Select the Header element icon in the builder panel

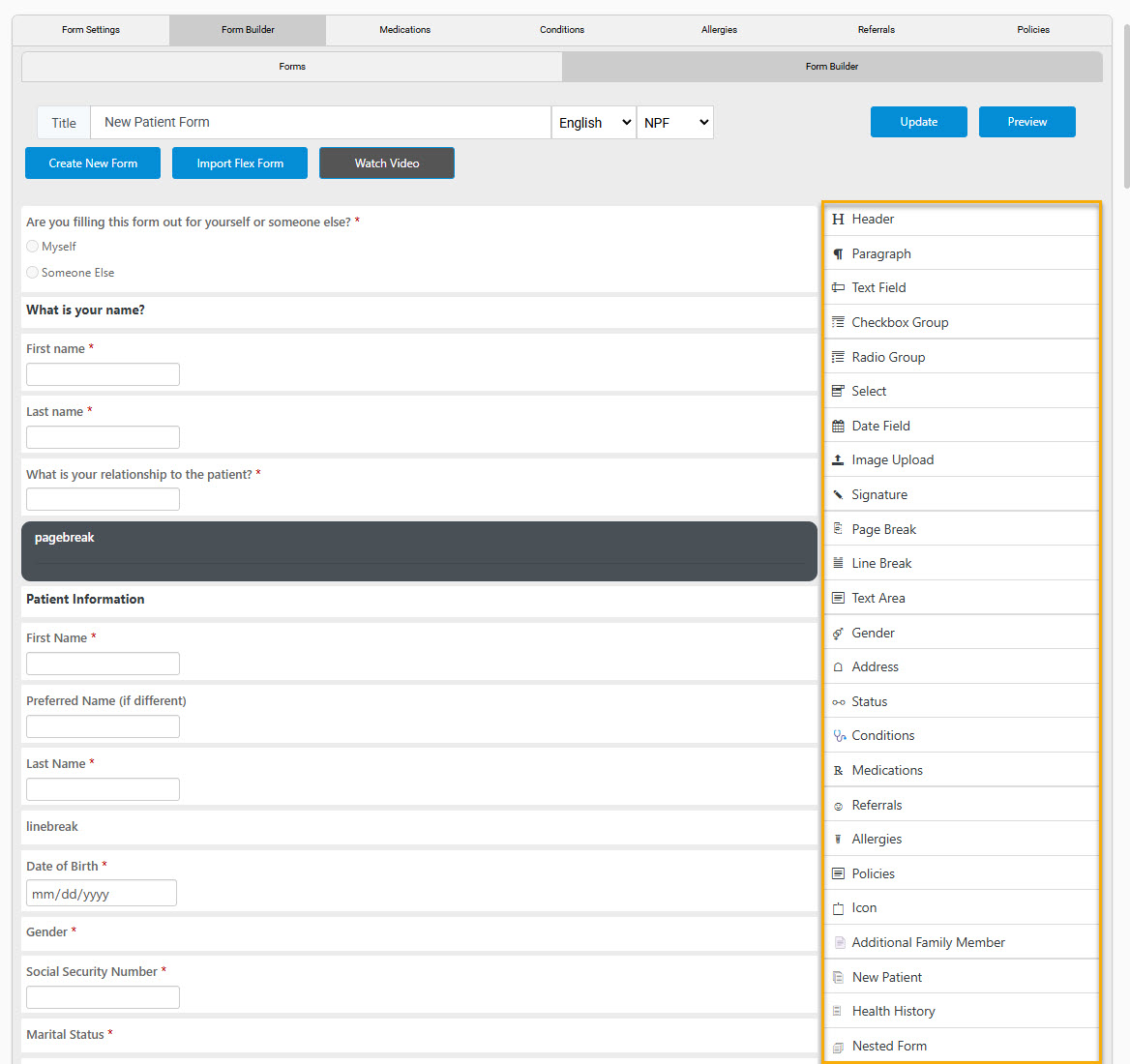(838, 220)
